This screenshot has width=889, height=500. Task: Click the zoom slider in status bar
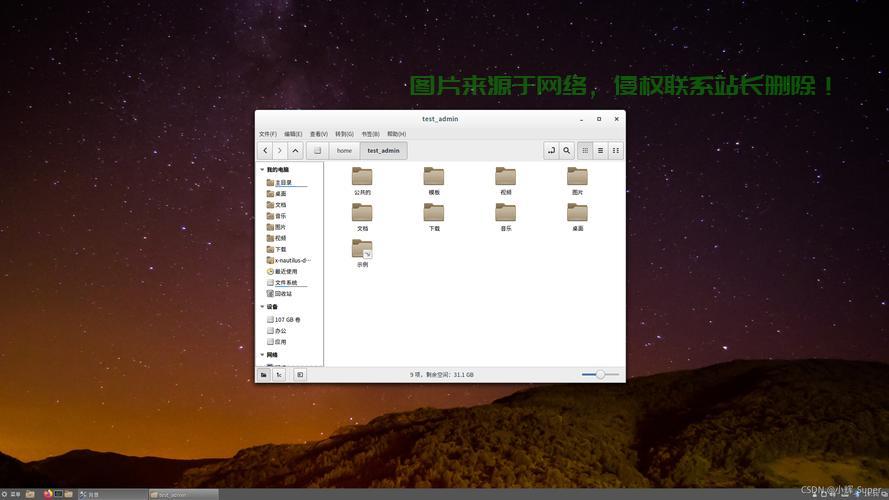(600, 375)
